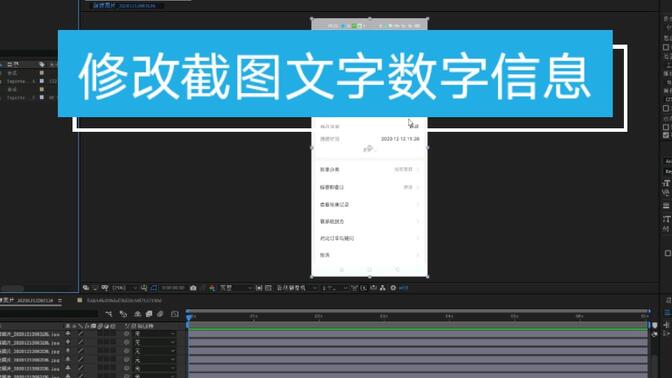Viewport: 672px width, 378px height.
Task: Toggle pixel aspect ratio correction icon
Action: (354, 288)
